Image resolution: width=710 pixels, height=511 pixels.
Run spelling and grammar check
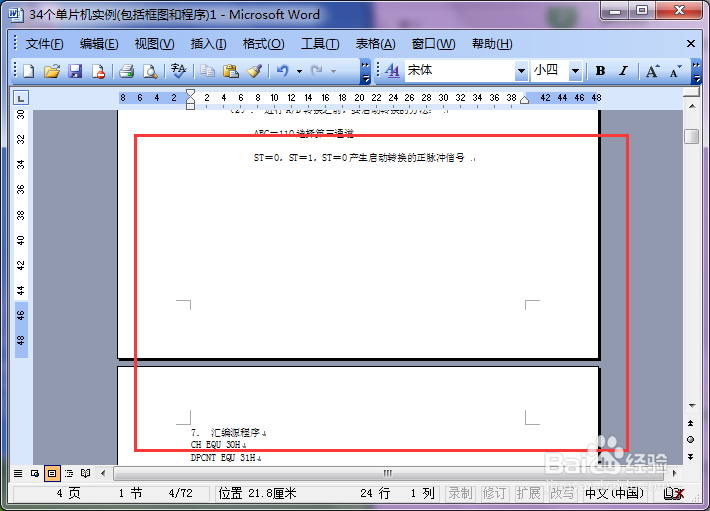coord(178,71)
